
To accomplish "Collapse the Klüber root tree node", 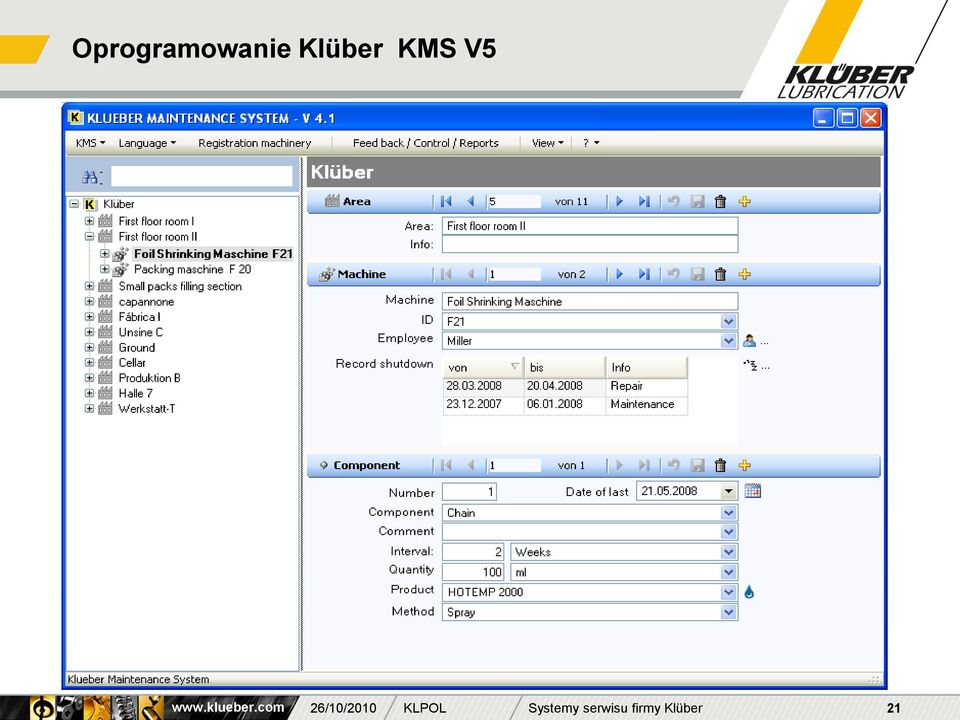I will 74,204.
